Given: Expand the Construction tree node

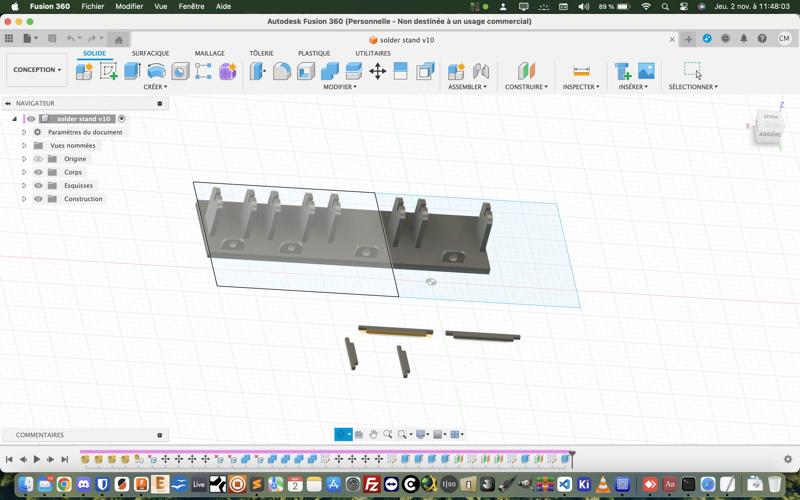Looking at the screenshot, I should 24,199.
